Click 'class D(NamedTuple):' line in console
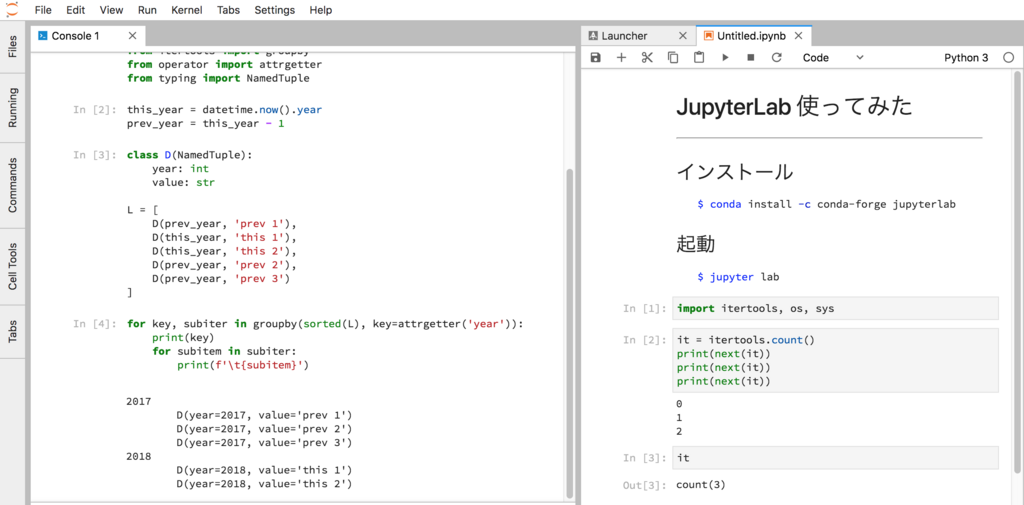This screenshot has height=505, width=1024. (189, 155)
